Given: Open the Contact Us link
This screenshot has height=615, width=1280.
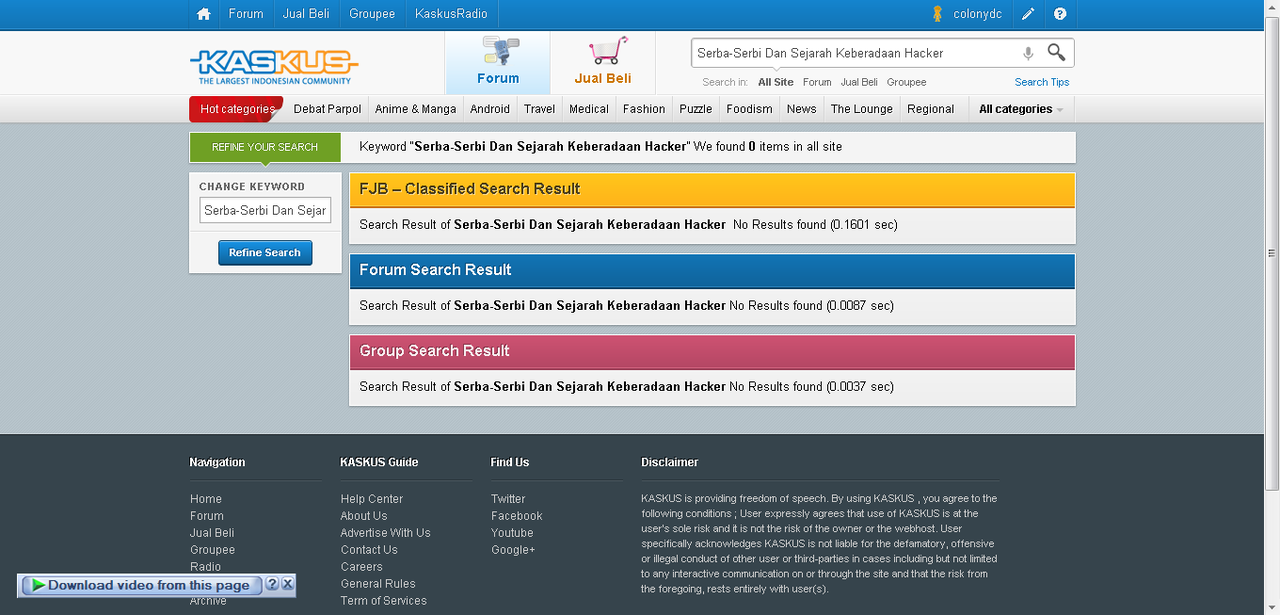Looking at the screenshot, I should pyautogui.click(x=369, y=550).
